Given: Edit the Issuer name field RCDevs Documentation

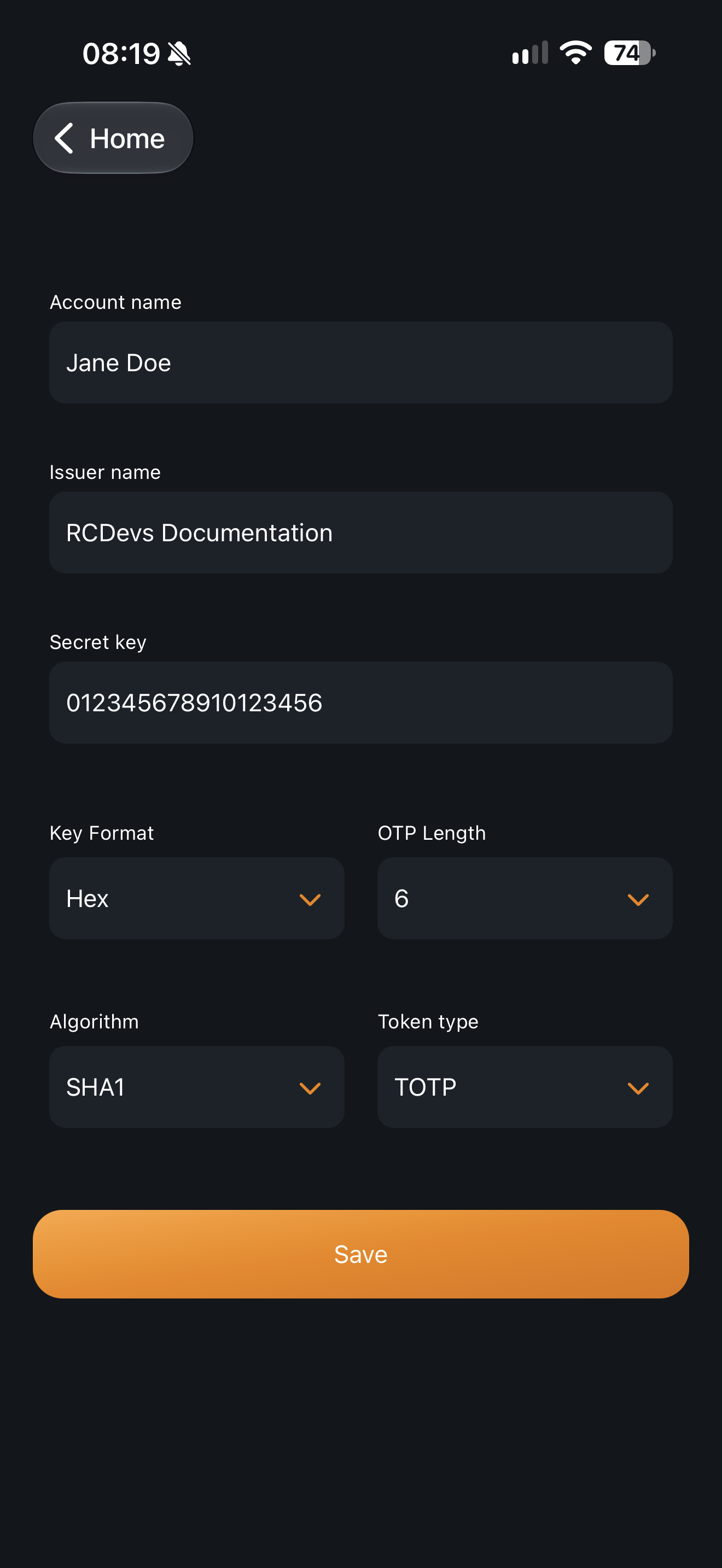Looking at the screenshot, I should tap(361, 533).
